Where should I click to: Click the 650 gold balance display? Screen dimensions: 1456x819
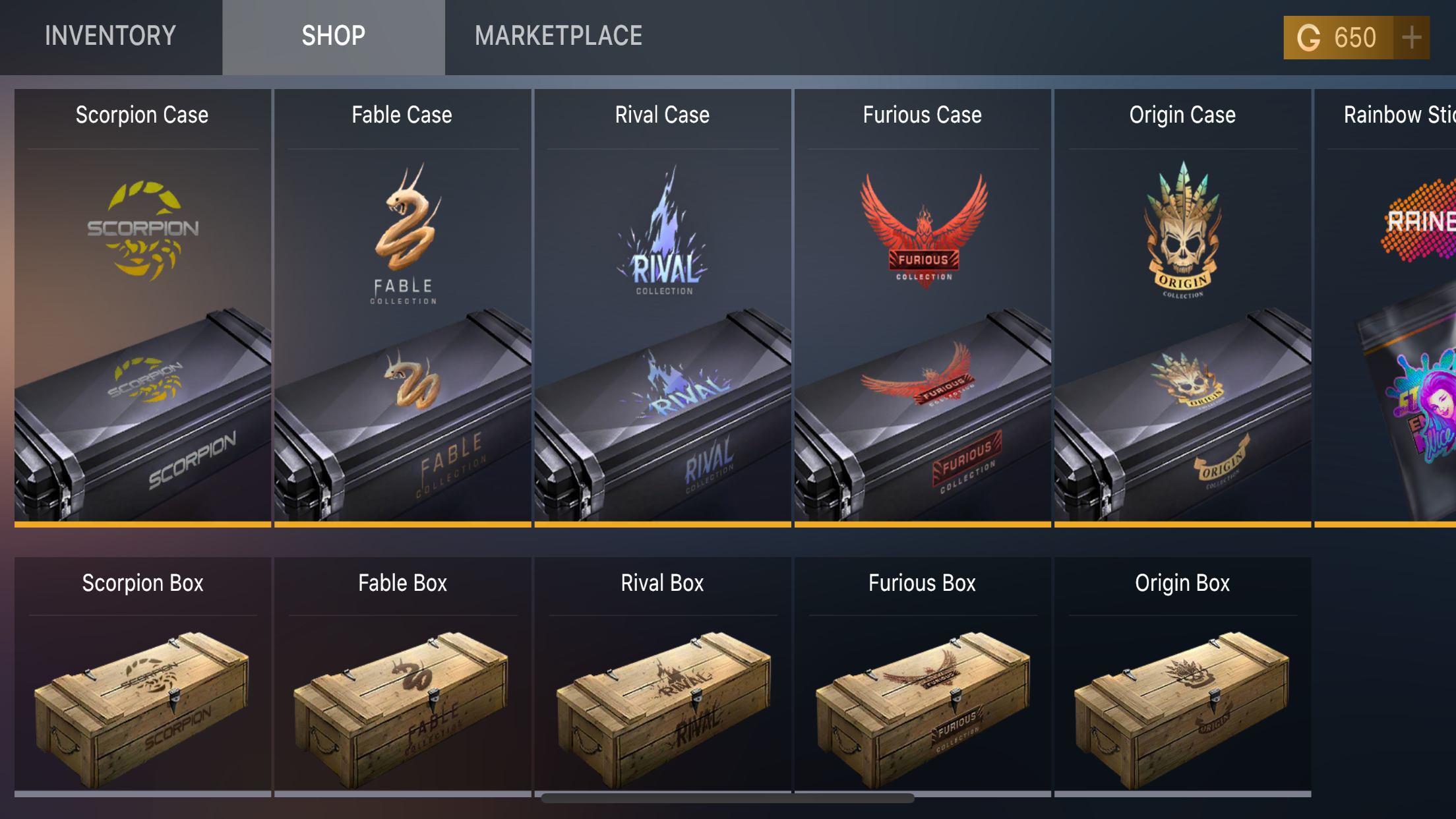pos(1356,38)
